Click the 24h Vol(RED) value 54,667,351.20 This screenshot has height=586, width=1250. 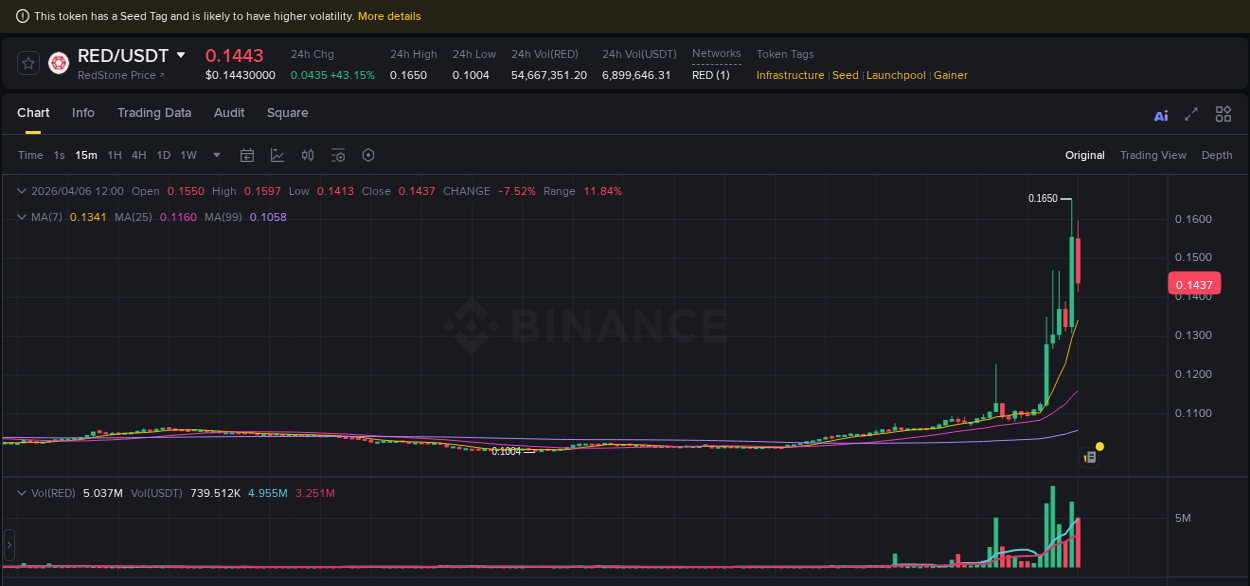[x=549, y=75]
